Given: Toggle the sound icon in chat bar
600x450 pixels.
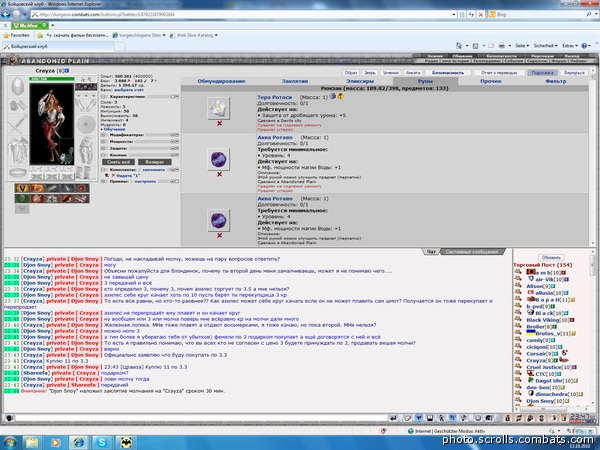Looking at the screenshot, I should [x=463, y=418].
